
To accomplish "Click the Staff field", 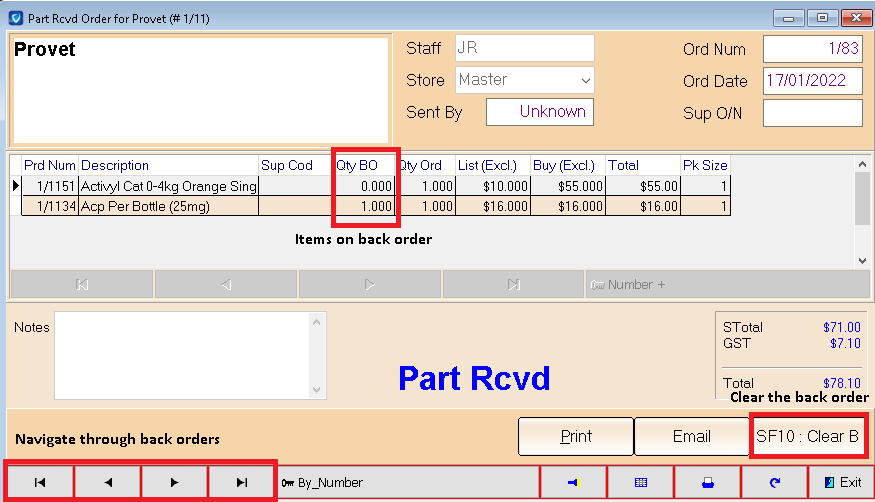I will pos(525,48).
